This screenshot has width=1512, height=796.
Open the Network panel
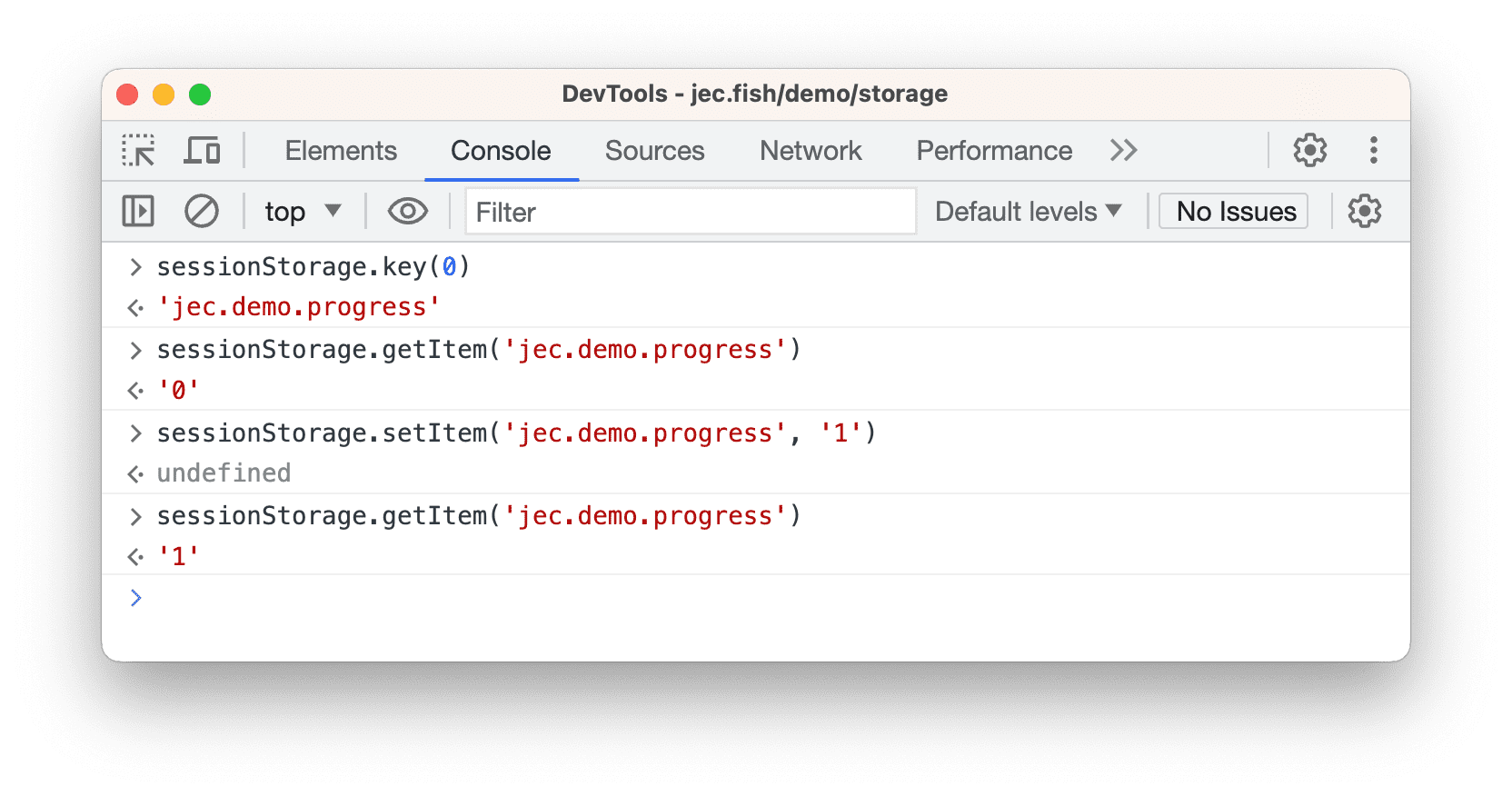coord(811,150)
